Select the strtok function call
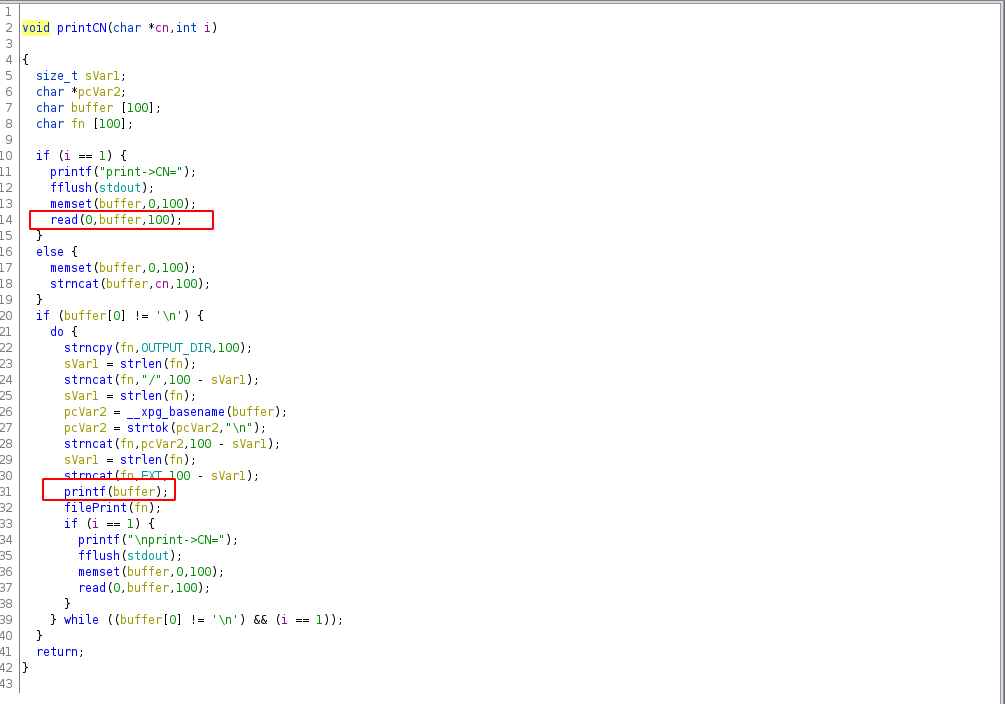The image size is (1005, 704). point(148,427)
